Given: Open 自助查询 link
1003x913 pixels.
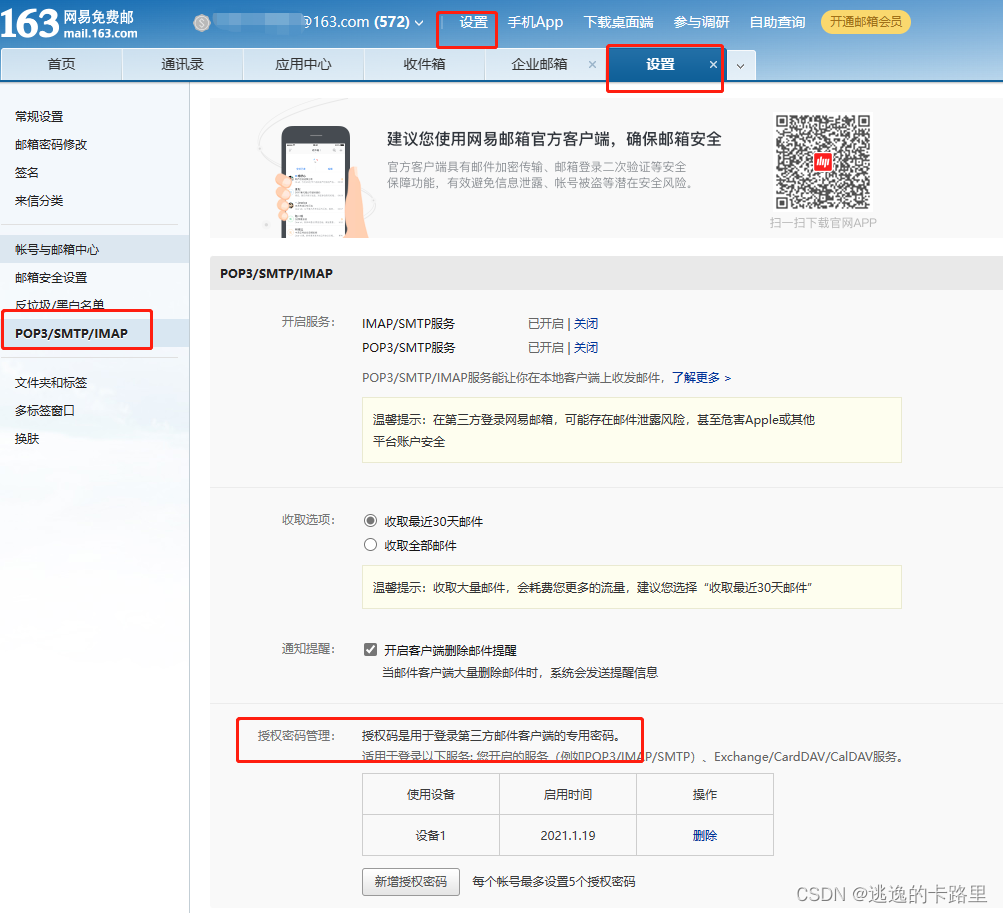Looking at the screenshot, I should click(777, 22).
